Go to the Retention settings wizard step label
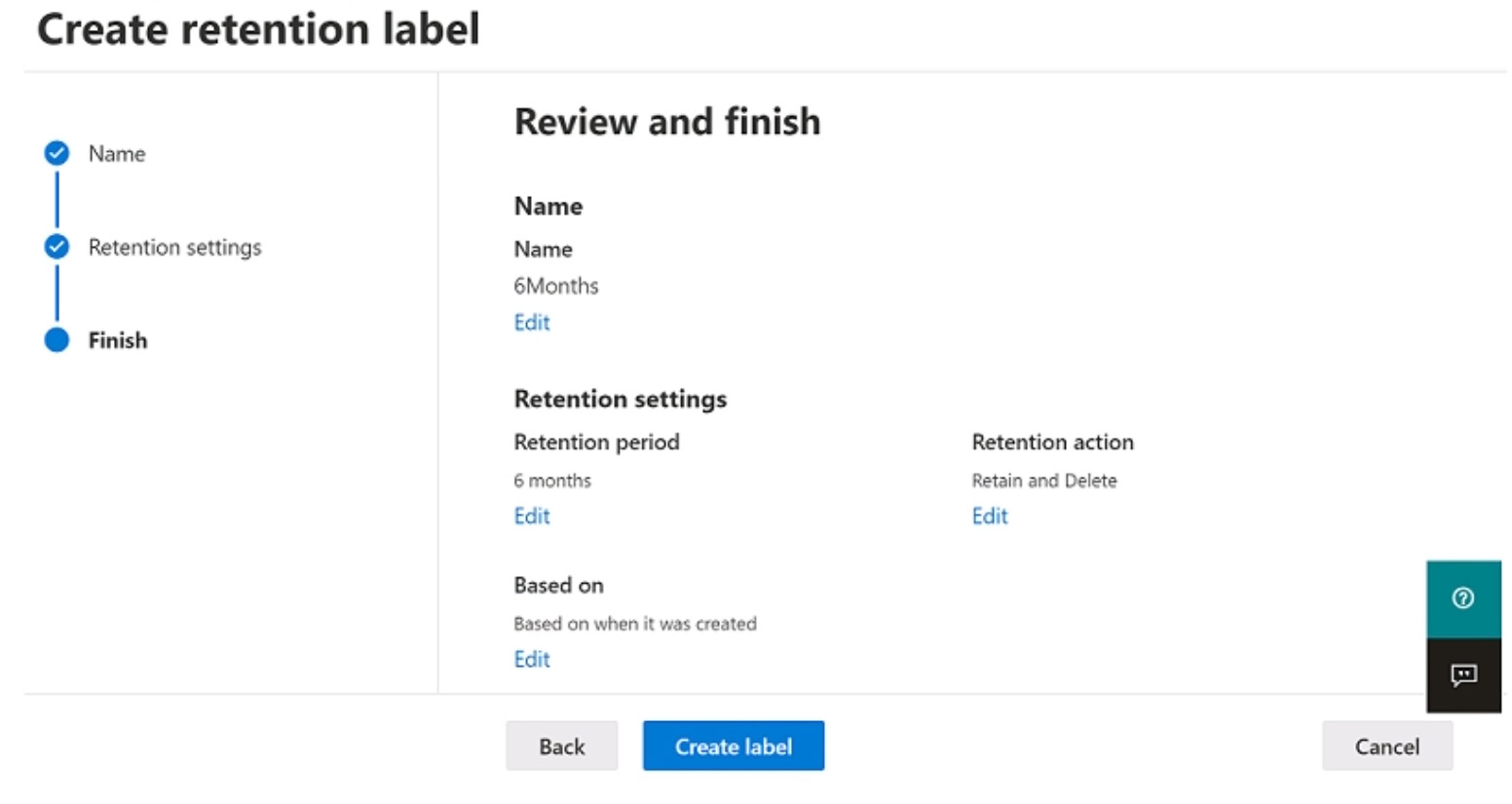The height and width of the screenshot is (804, 1512). [175, 248]
